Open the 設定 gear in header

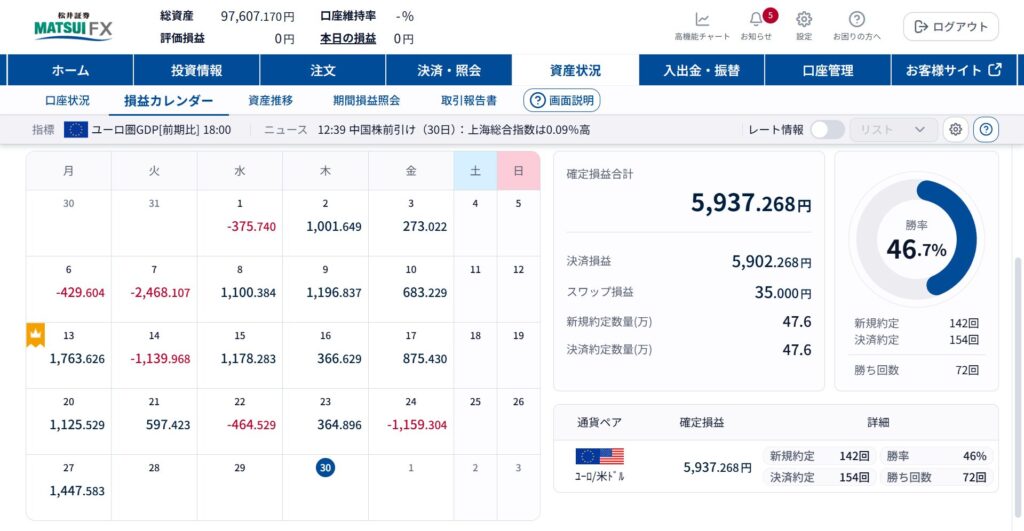click(x=804, y=20)
